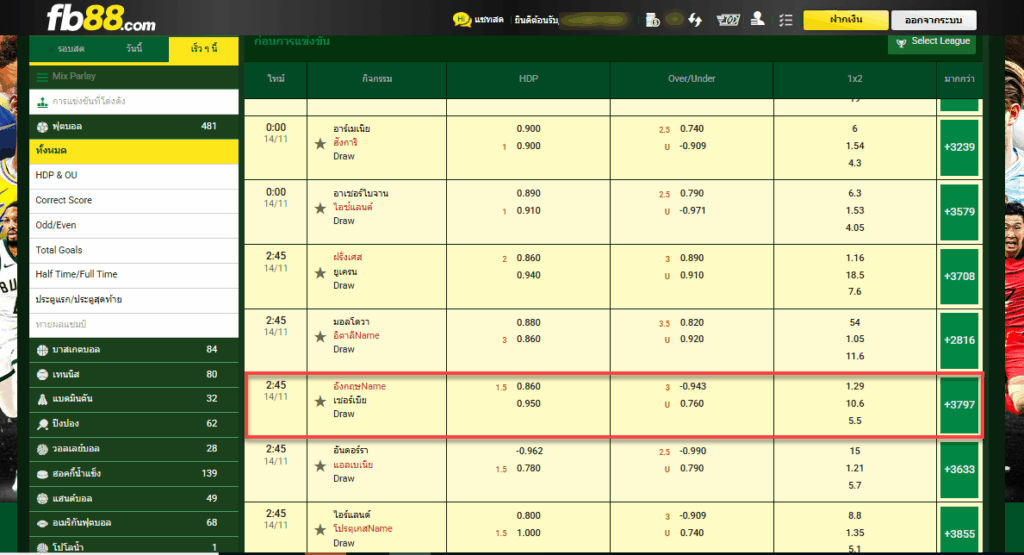
Task: Click over odds -0.943 in the เซอร์เบีย row
Action: [x=692, y=387]
